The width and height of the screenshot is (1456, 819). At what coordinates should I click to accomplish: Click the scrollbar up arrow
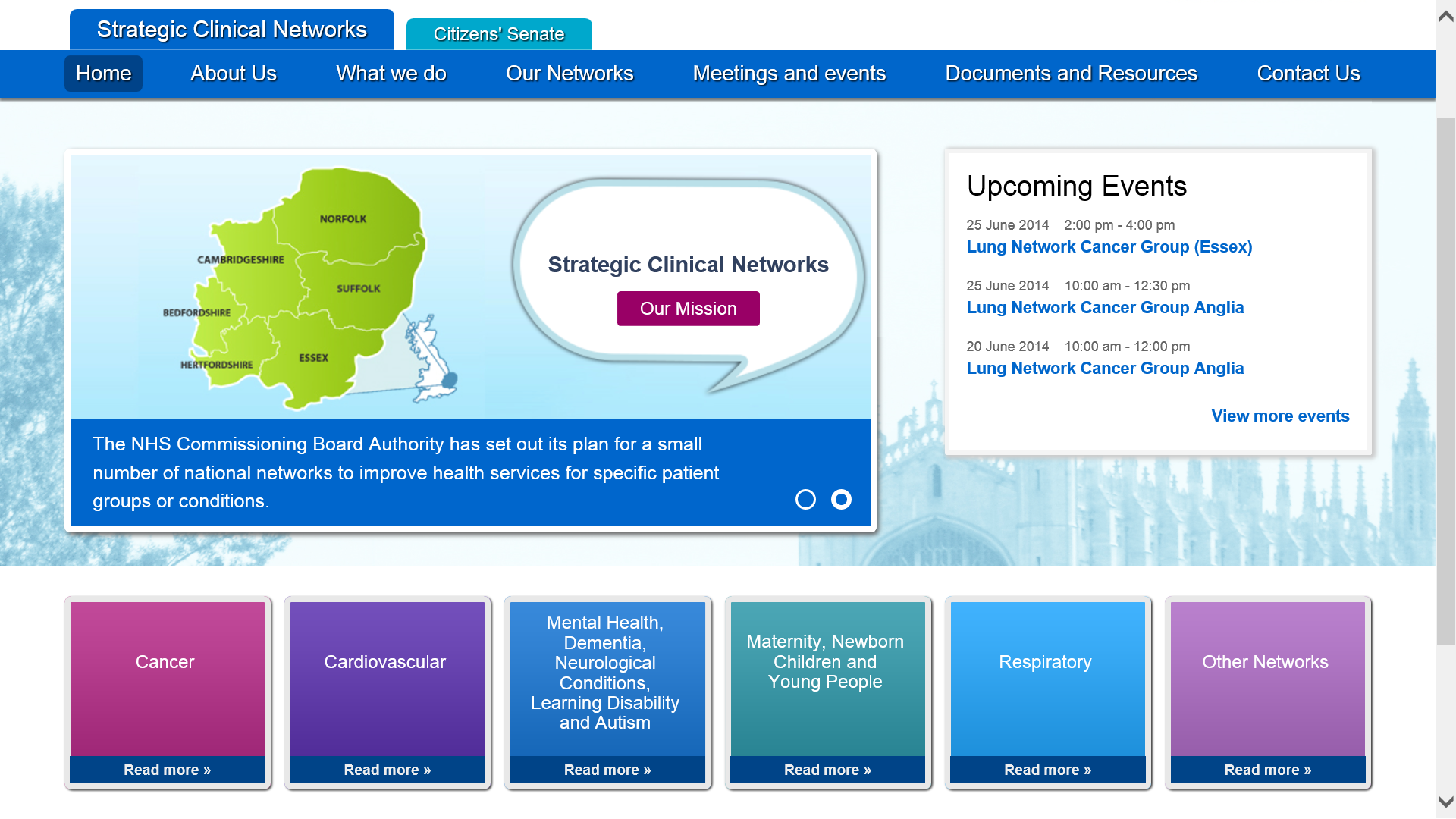point(1446,17)
